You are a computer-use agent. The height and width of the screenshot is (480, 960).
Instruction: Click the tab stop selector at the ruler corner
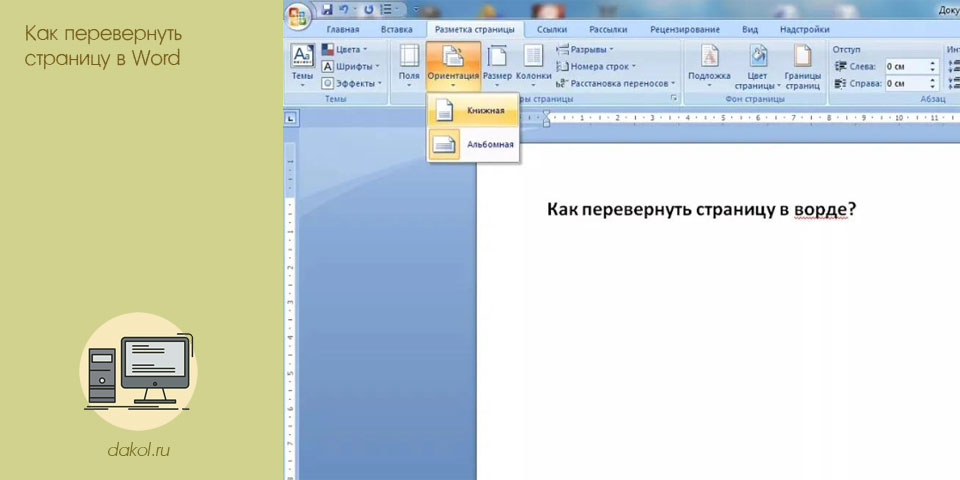[x=291, y=118]
